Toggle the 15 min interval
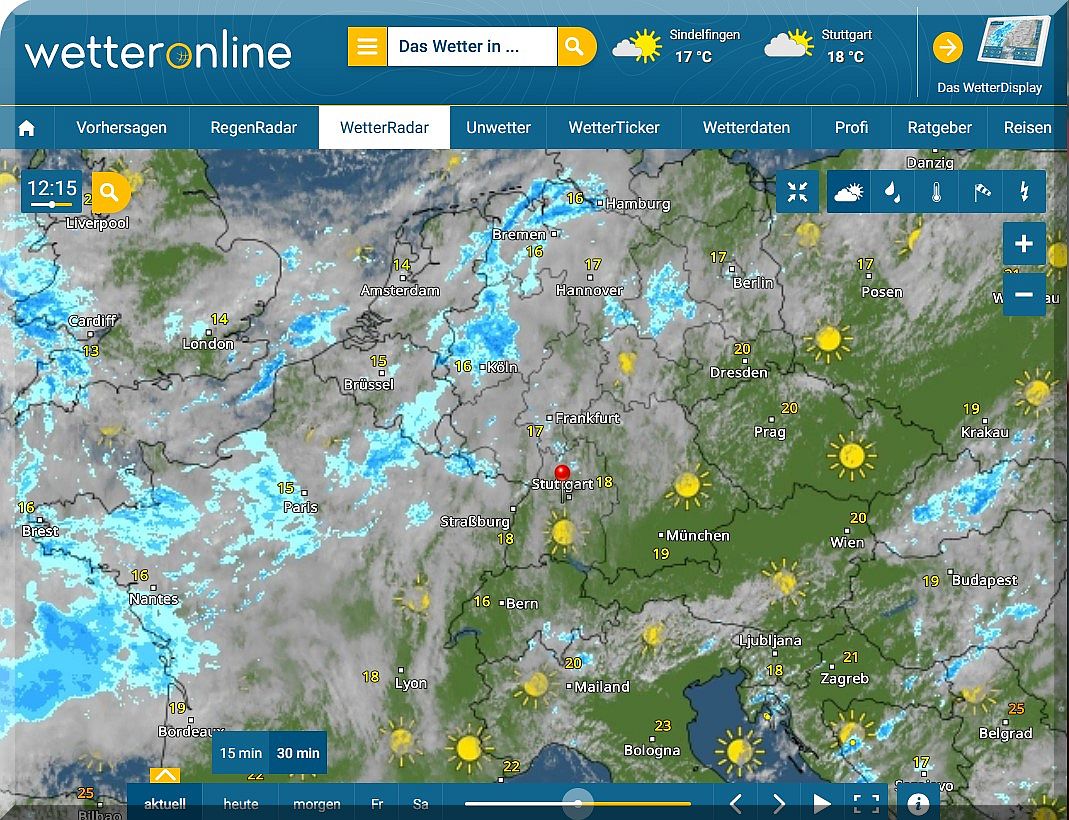The height and width of the screenshot is (820, 1069). click(x=241, y=753)
